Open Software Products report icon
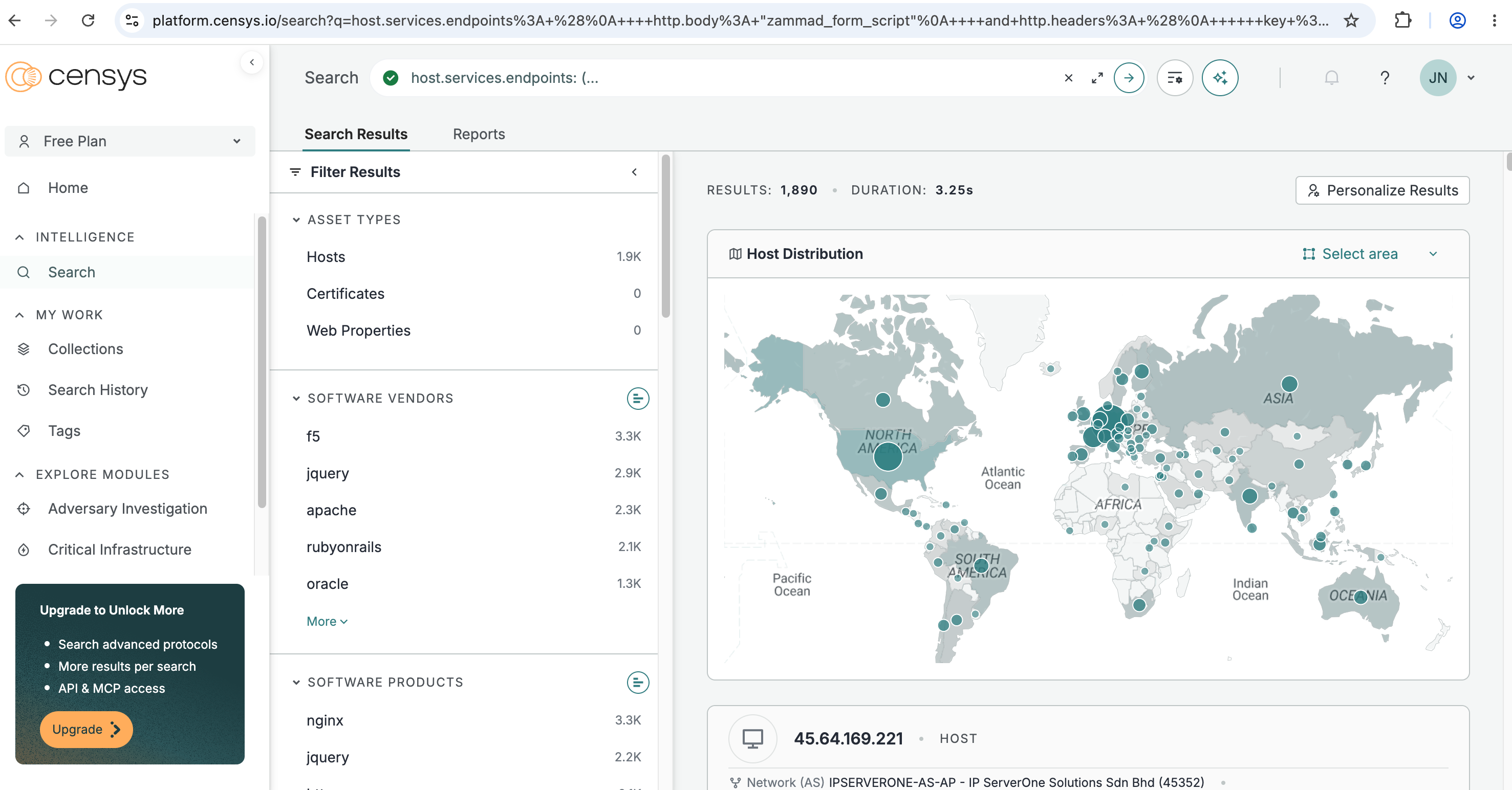Viewport: 1512px width, 790px height. click(637, 683)
